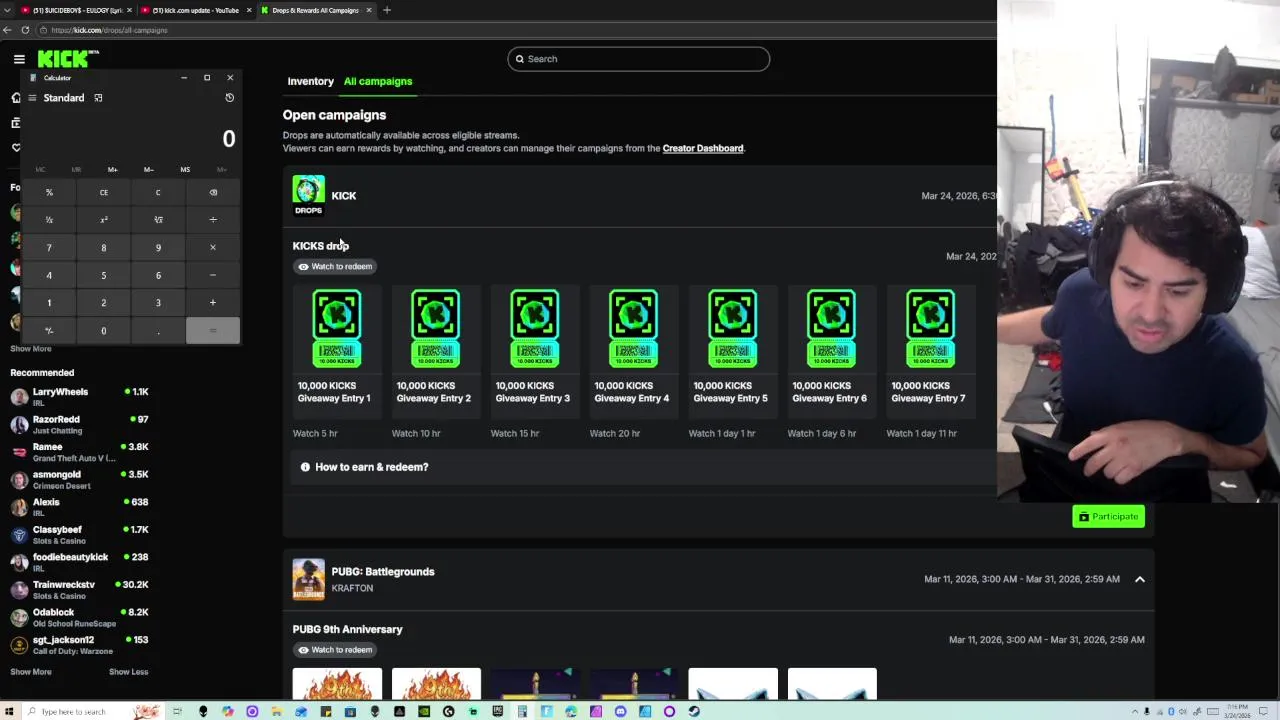Image resolution: width=1280 pixels, height=720 pixels.
Task: Open Odablock recommended channel
Action: pos(80,617)
